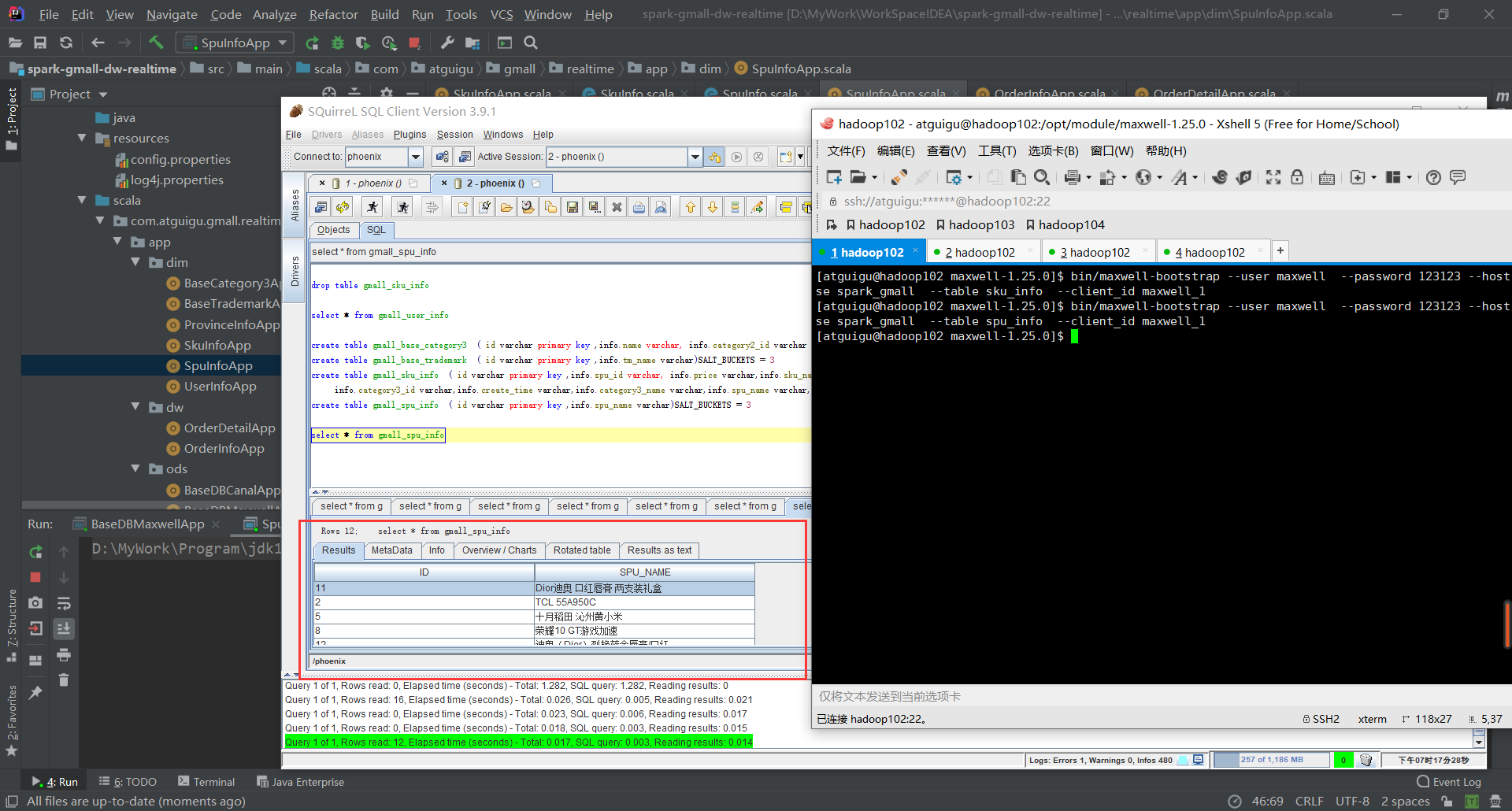Click the Run SQL running-man icon in SQuirreL
This screenshot has height=811, width=1512.
pyautogui.click(x=372, y=207)
